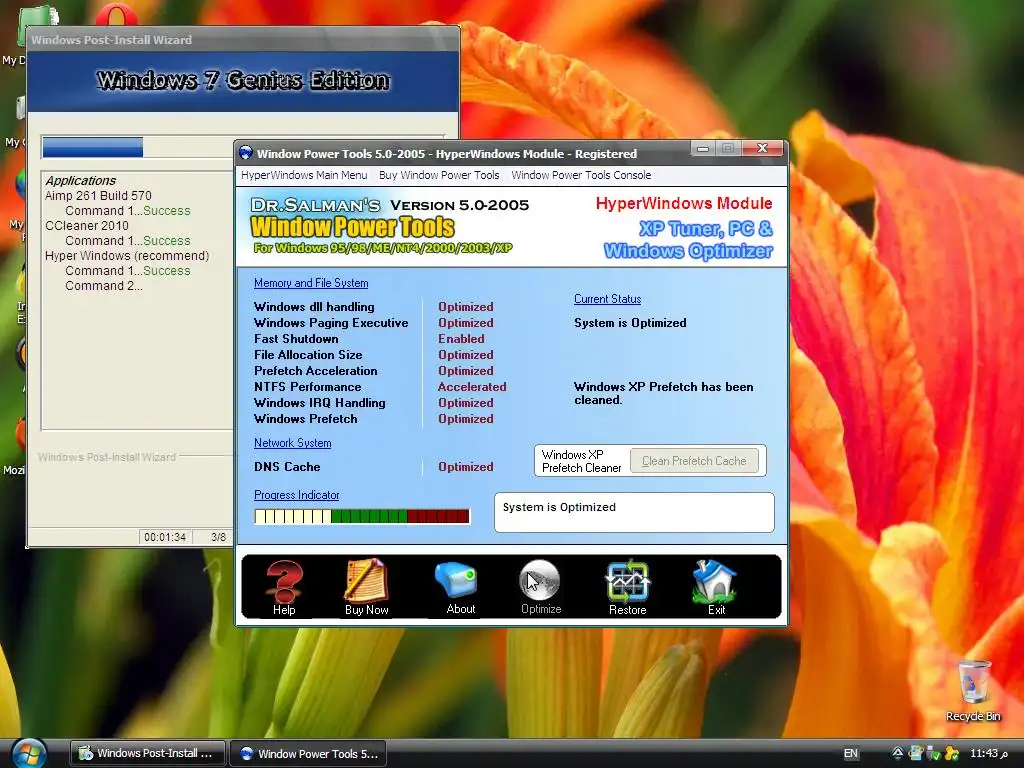1024x768 pixels.
Task: Click the Memory and File System link
Action: (311, 283)
